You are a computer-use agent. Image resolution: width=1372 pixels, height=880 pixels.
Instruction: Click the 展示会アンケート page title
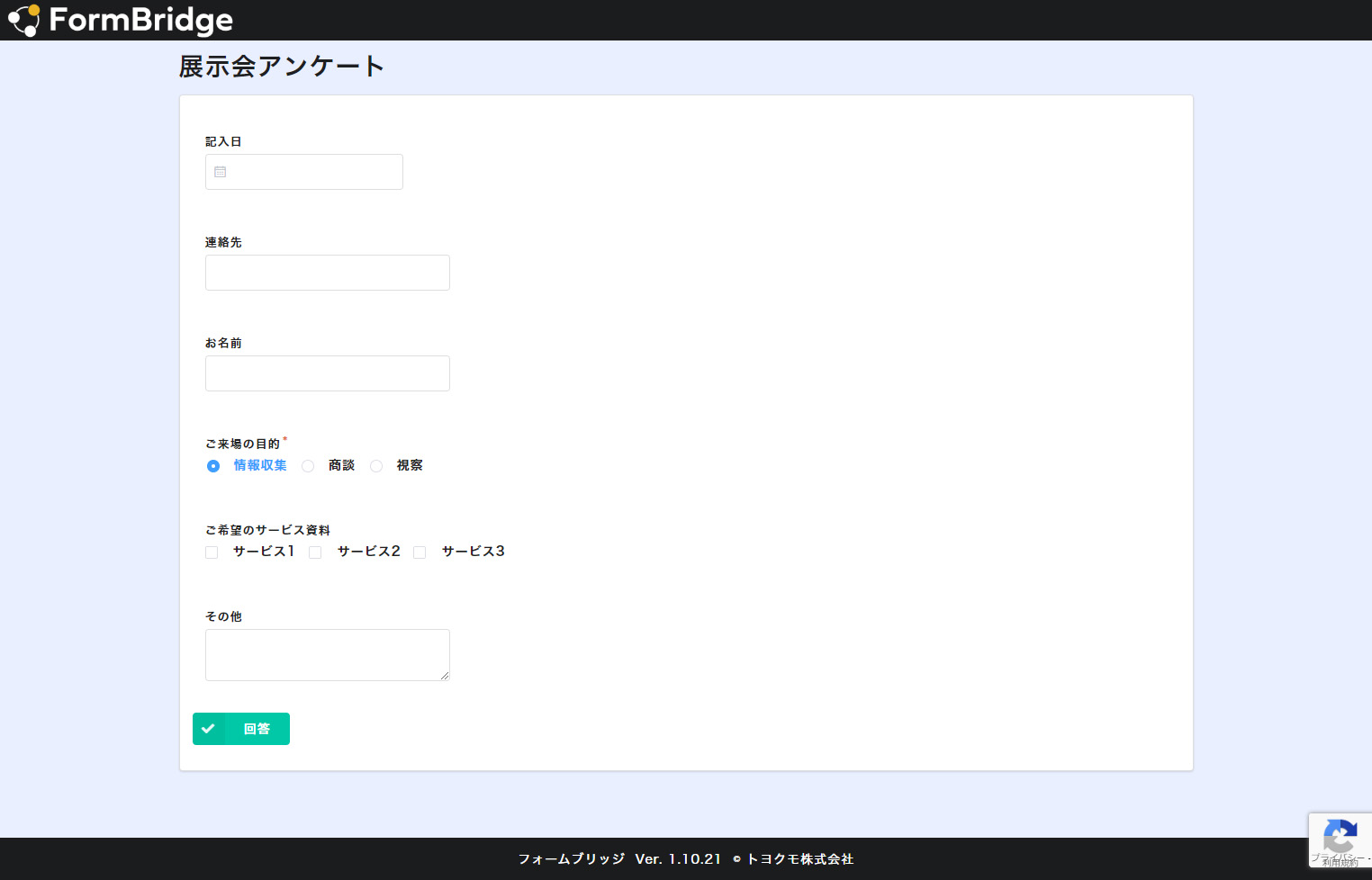282,67
